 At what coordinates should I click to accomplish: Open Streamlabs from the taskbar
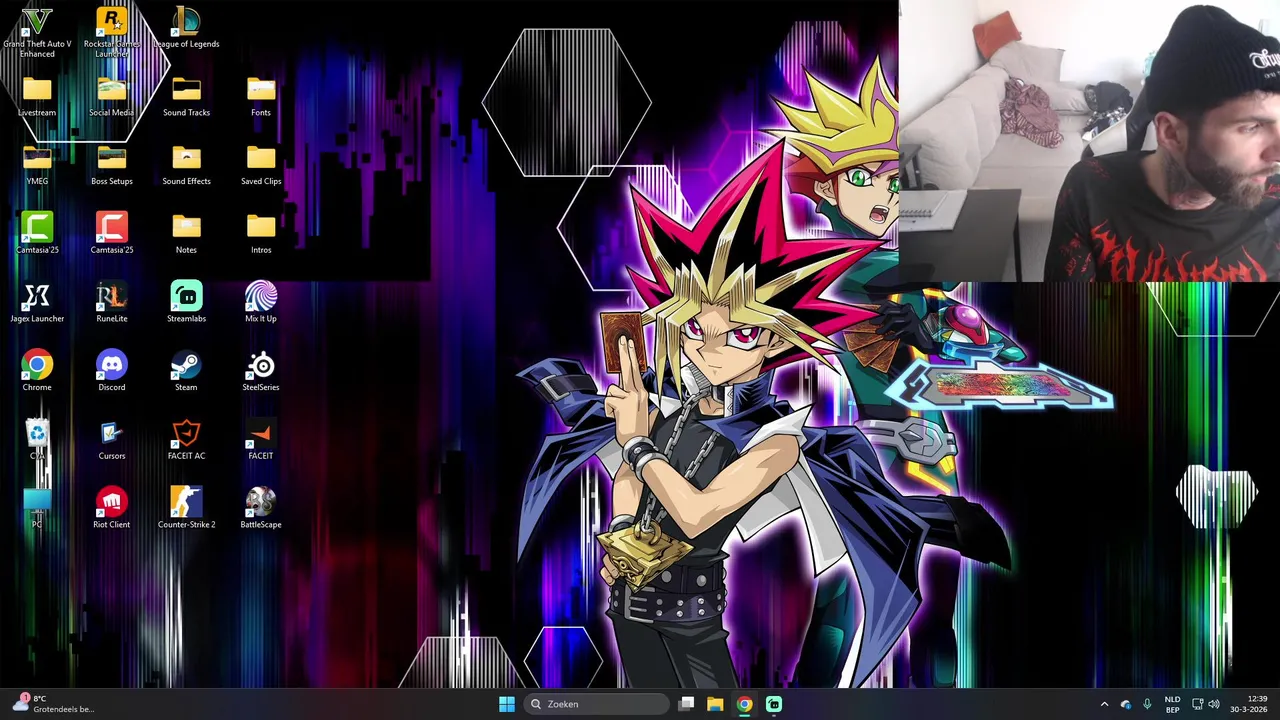pos(773,704)
